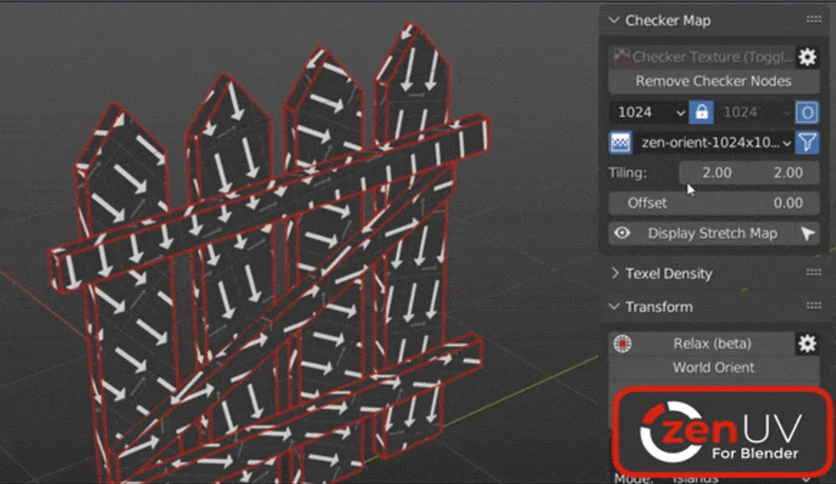Open the second greyed 1024 dropdown
The image size is (836, 484).
(x=754, y=112)
